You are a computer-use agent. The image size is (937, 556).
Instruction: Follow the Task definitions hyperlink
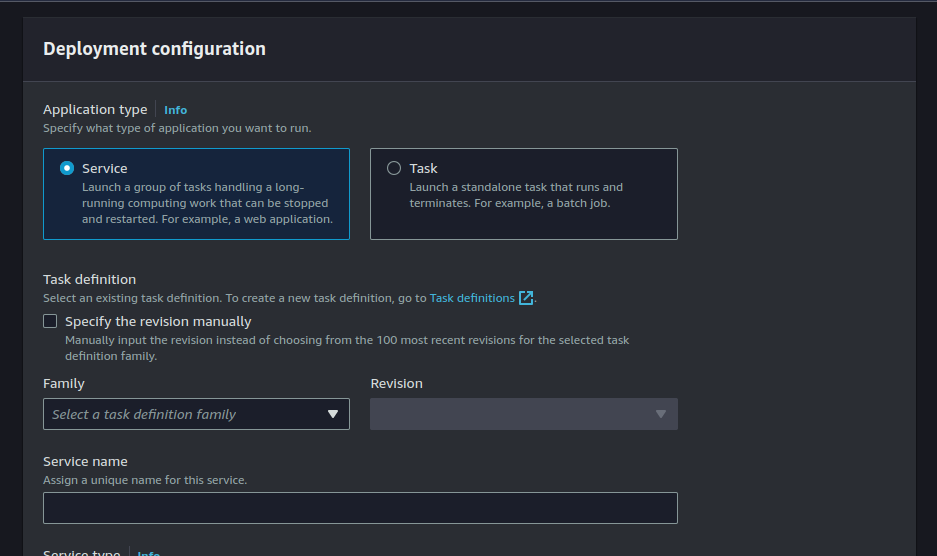click(472, 298)
